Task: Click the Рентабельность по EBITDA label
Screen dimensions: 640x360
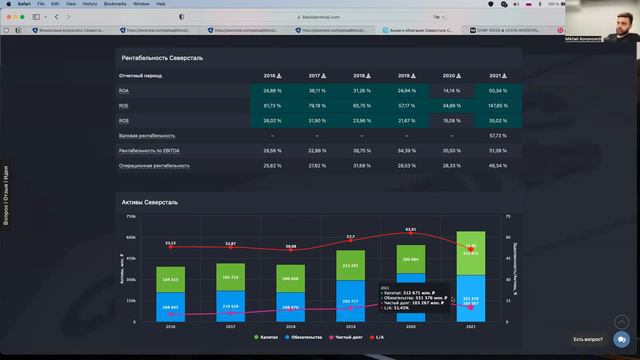Action: [x=149, y=151]
